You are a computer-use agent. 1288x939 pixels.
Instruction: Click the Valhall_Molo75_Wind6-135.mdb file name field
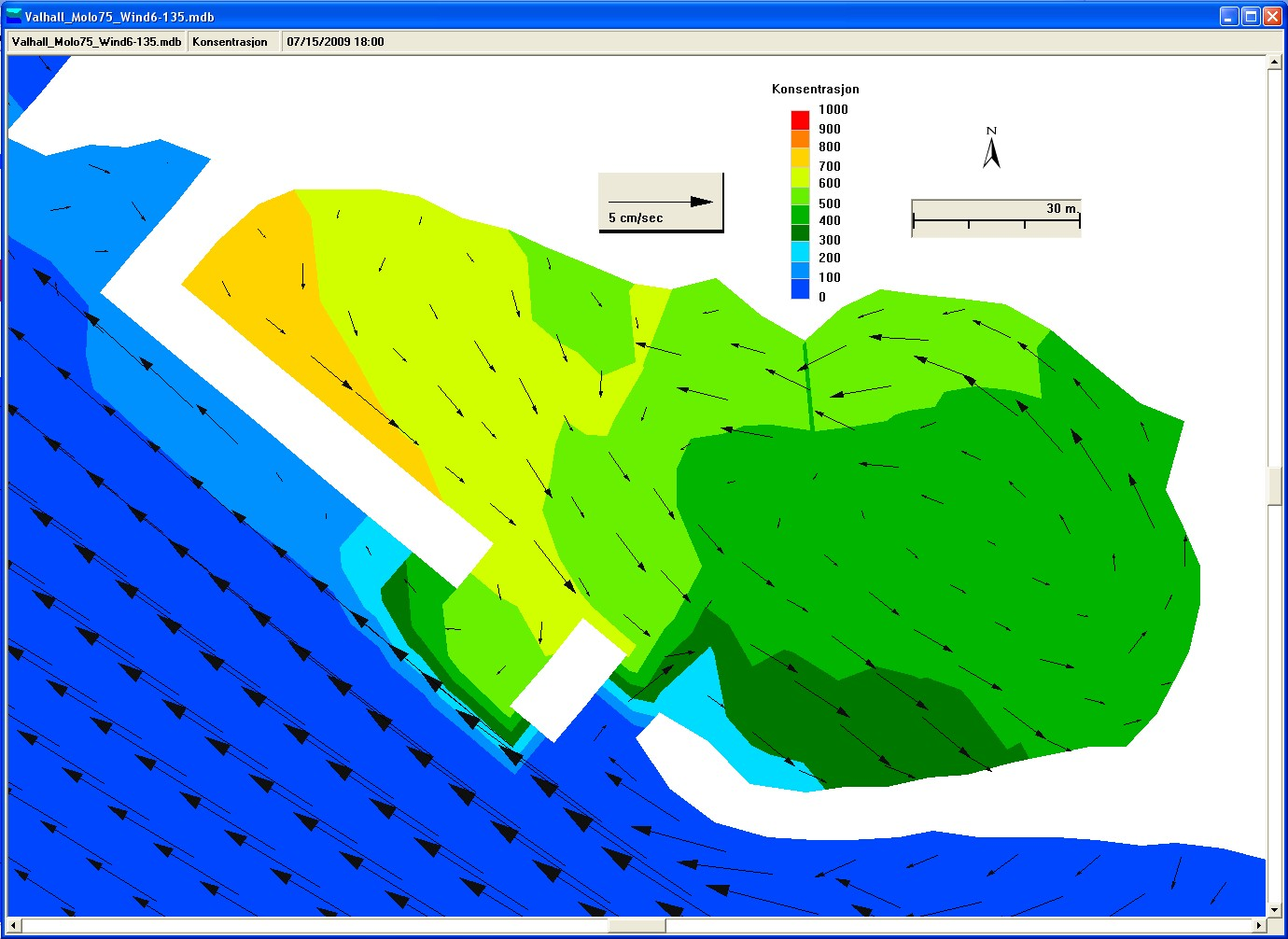point(97,41)
